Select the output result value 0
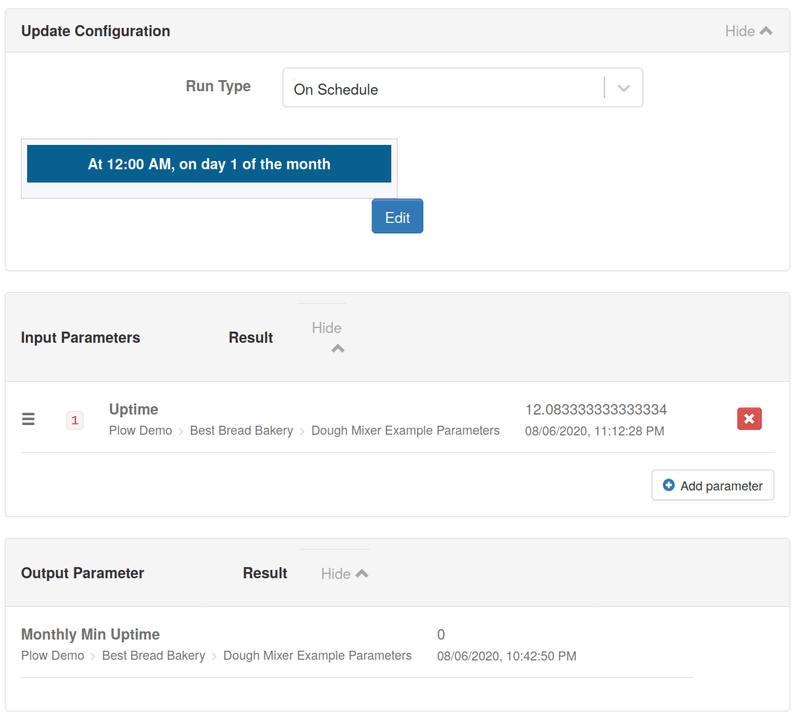 [441, 634]
